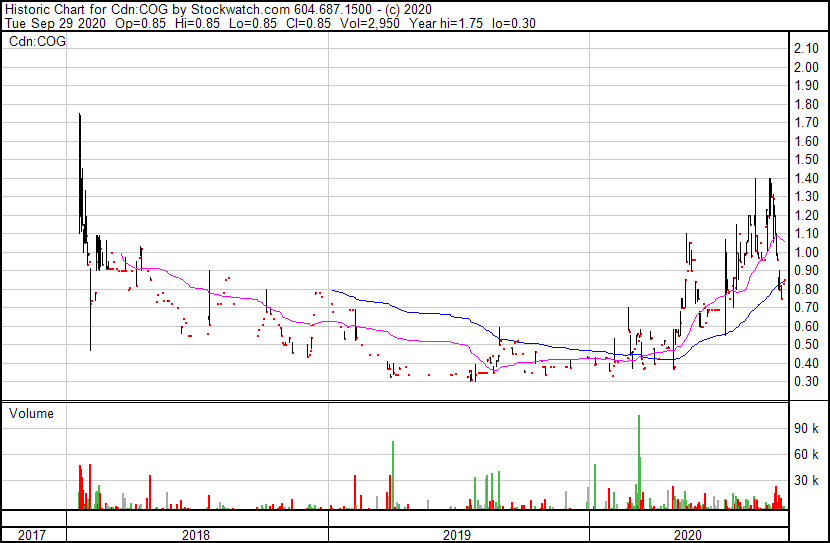The width and height of the screenshot is (830, 543).
Task: Click the 0.50 price axis label
Action: 806,345
